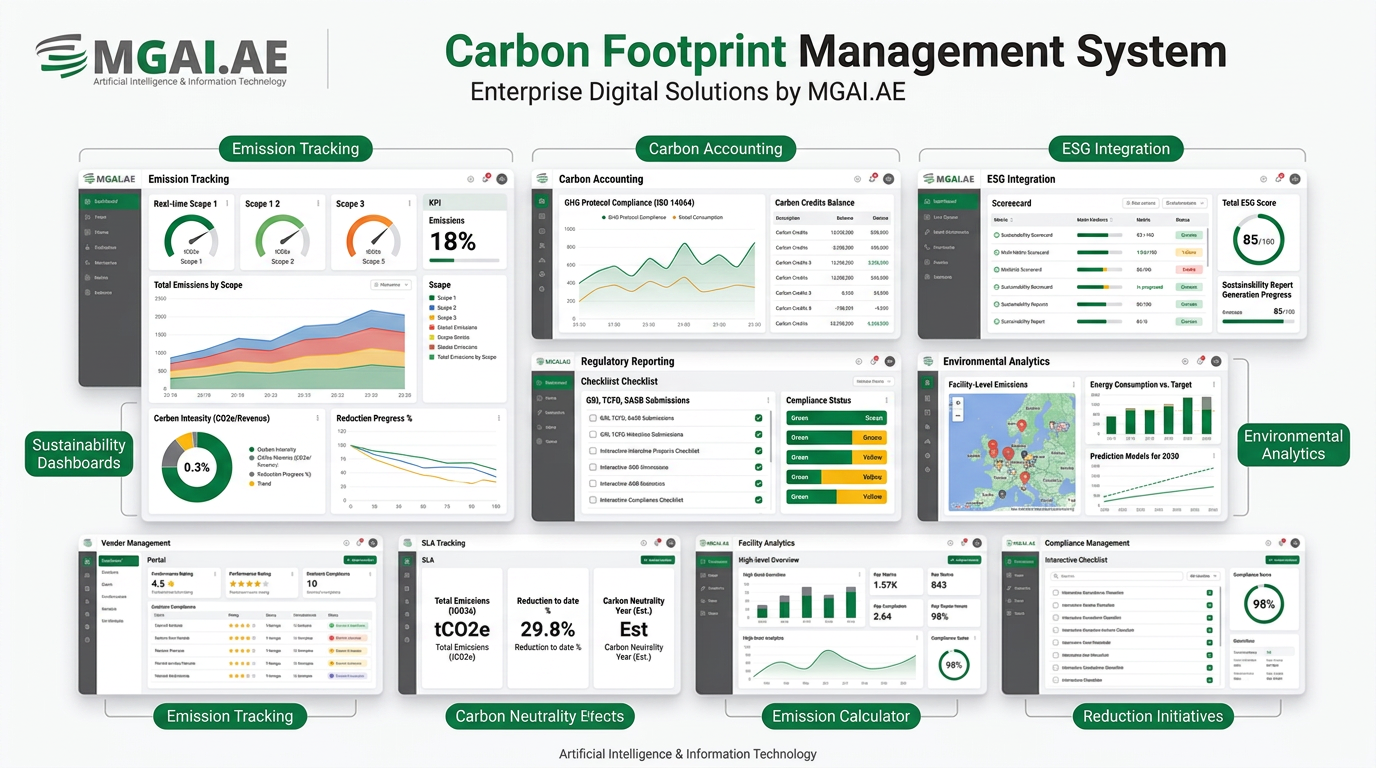Select Dashboard item in Emission Tracking sidebar
The image size is (1376, 768).
click(x=110, y=201)
